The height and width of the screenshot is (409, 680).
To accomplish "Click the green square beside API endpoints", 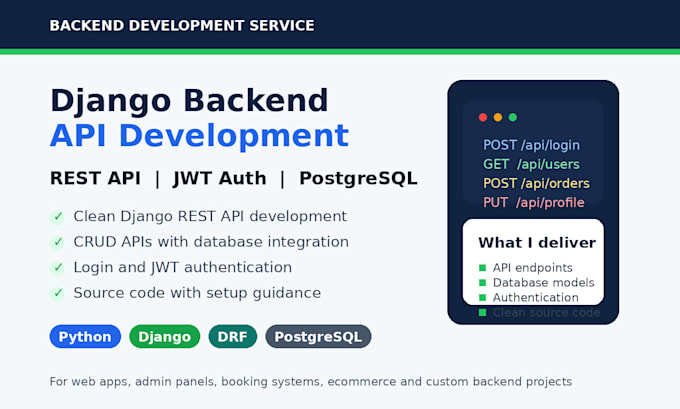I will [x=482, y=268].
